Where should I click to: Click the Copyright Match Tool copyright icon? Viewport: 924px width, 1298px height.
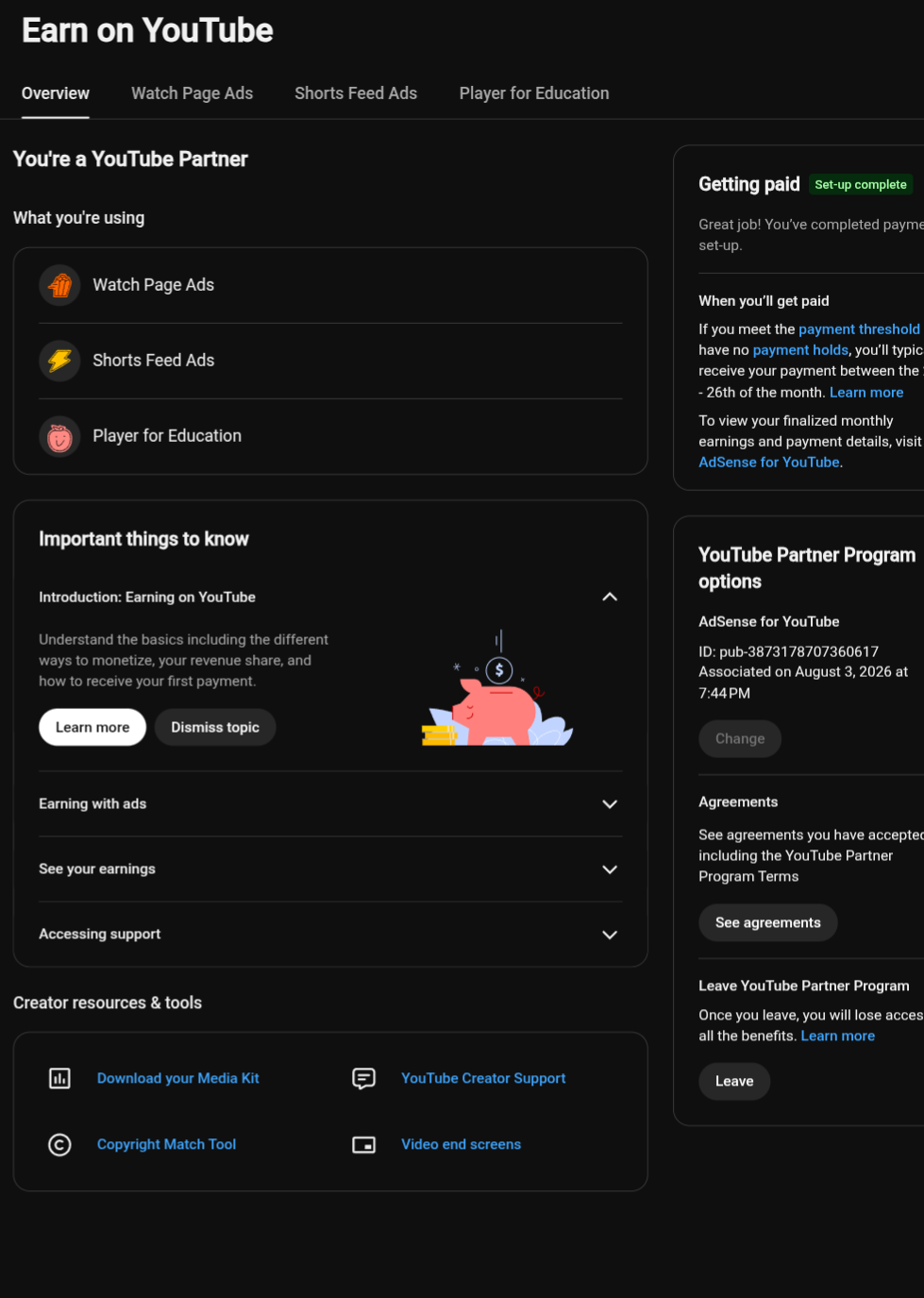[59, 1144]
